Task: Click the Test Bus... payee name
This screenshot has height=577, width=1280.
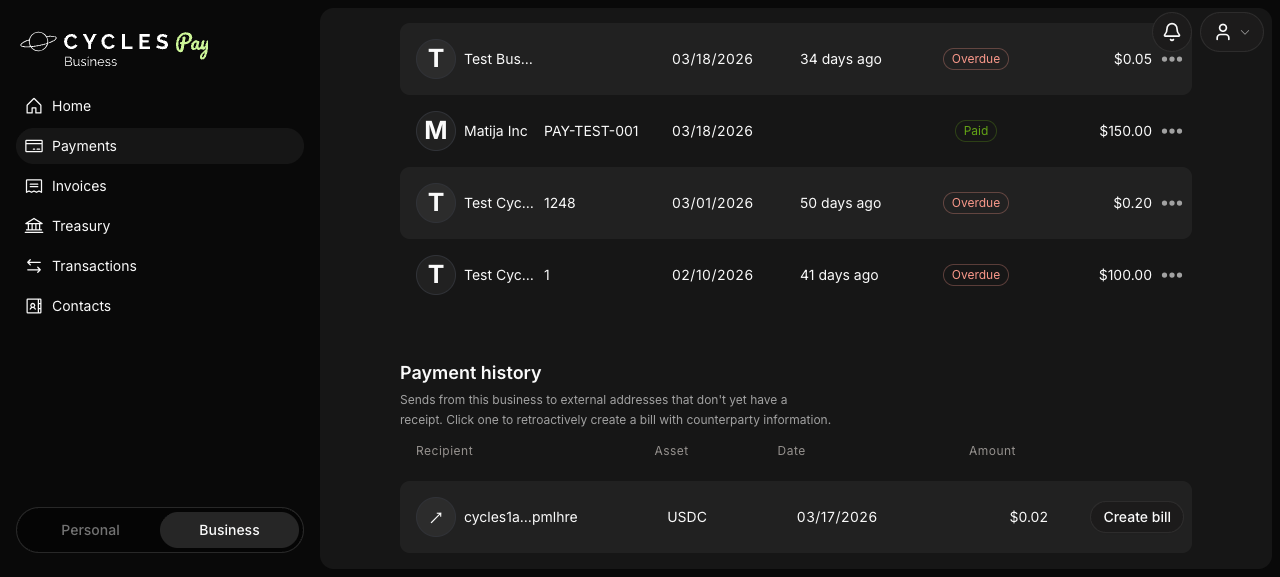Action: click(498, 59)
